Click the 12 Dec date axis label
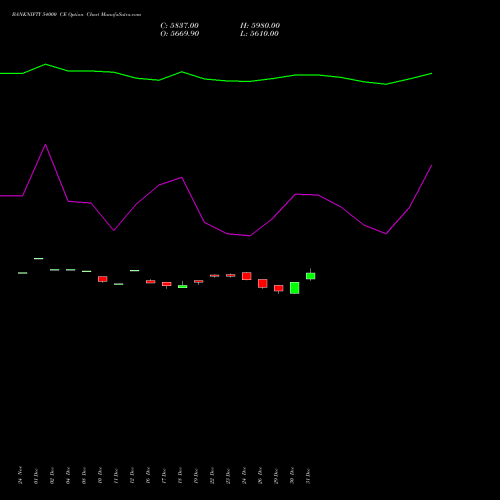This screenshot has height=500, width=500. point(133,476)
